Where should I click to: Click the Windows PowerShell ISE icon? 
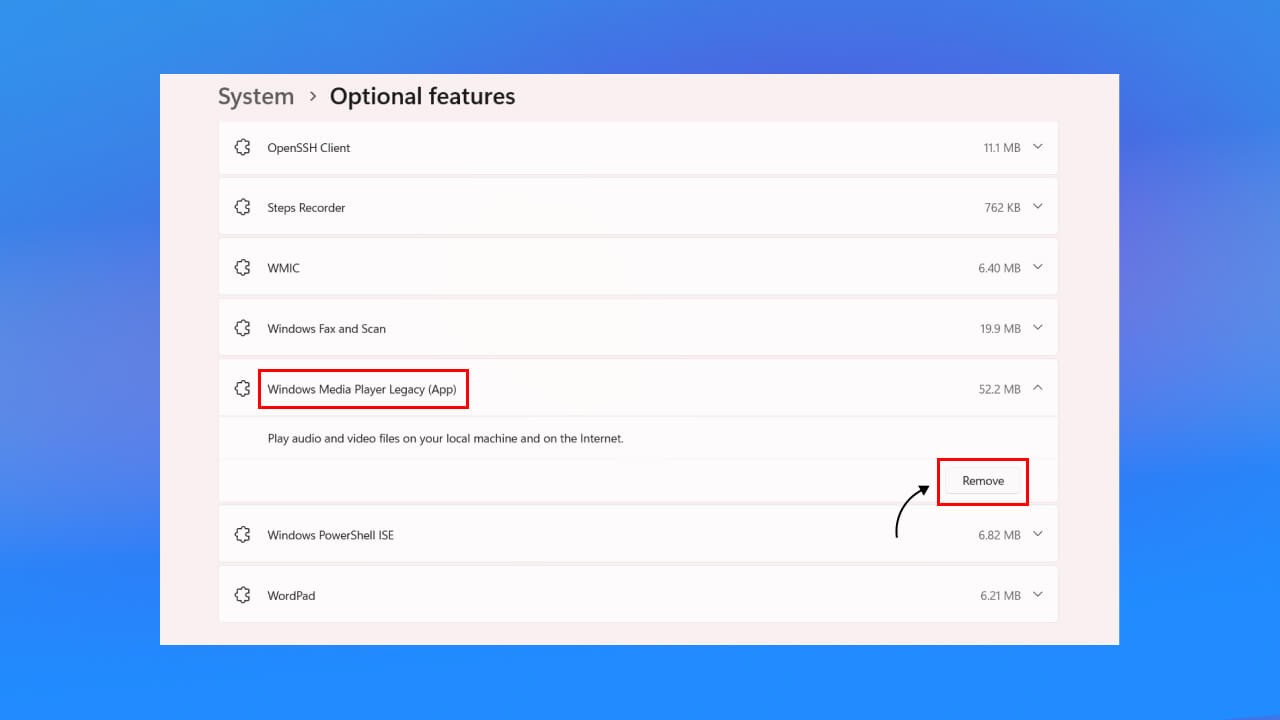242,535
